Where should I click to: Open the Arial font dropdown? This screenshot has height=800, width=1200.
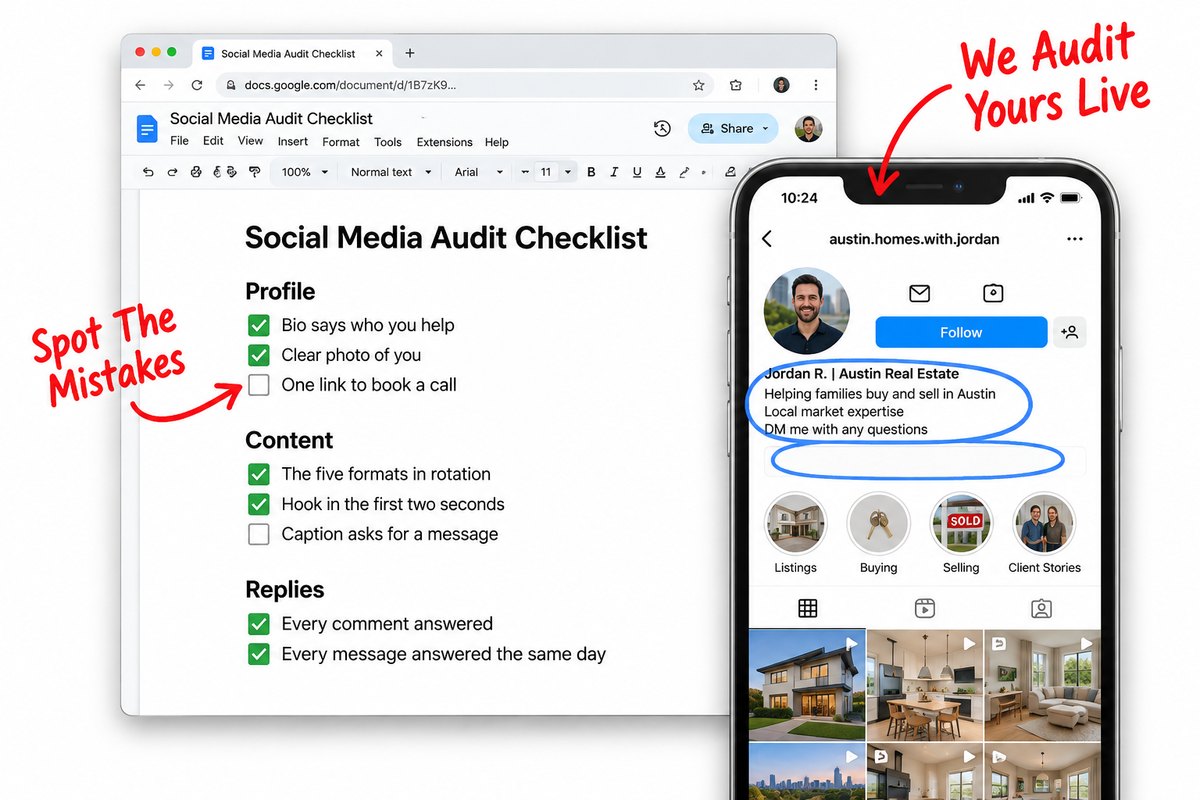(x=479, y=172)
